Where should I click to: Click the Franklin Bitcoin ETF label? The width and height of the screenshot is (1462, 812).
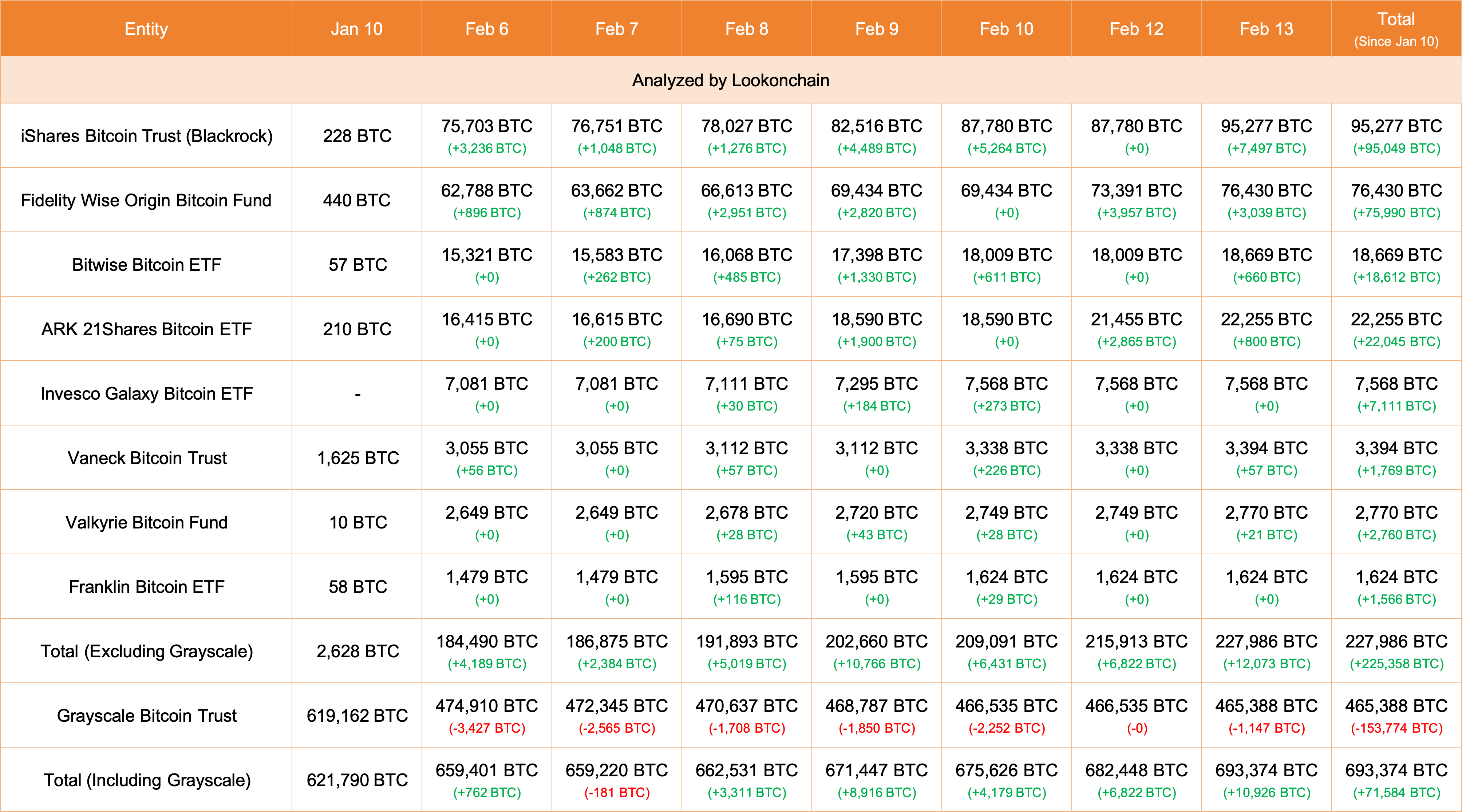pyautogui.click(x=146, y=587)
